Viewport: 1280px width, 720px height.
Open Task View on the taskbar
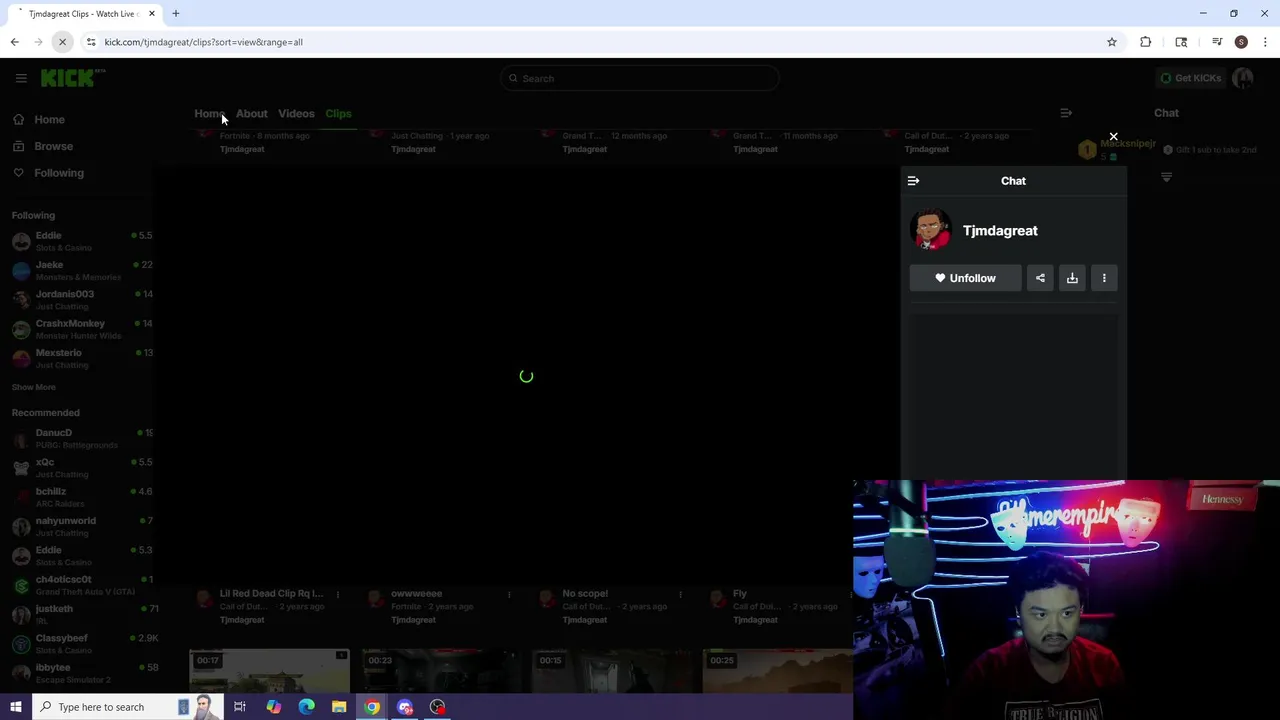coord(240,707)
